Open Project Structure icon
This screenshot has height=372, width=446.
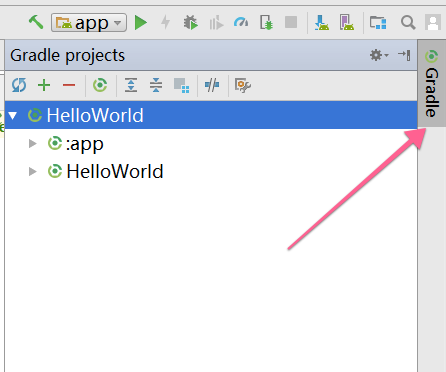pos(378,23)
